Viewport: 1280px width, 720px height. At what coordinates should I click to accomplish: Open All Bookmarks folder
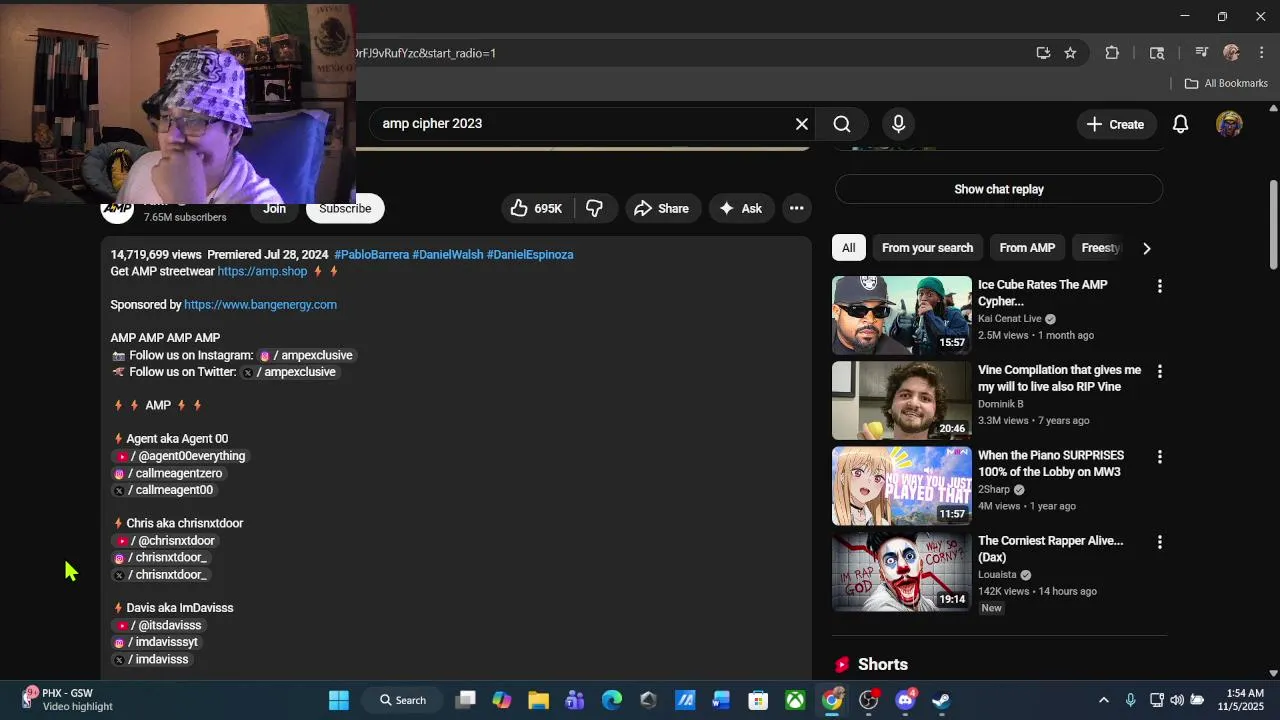1226,83
